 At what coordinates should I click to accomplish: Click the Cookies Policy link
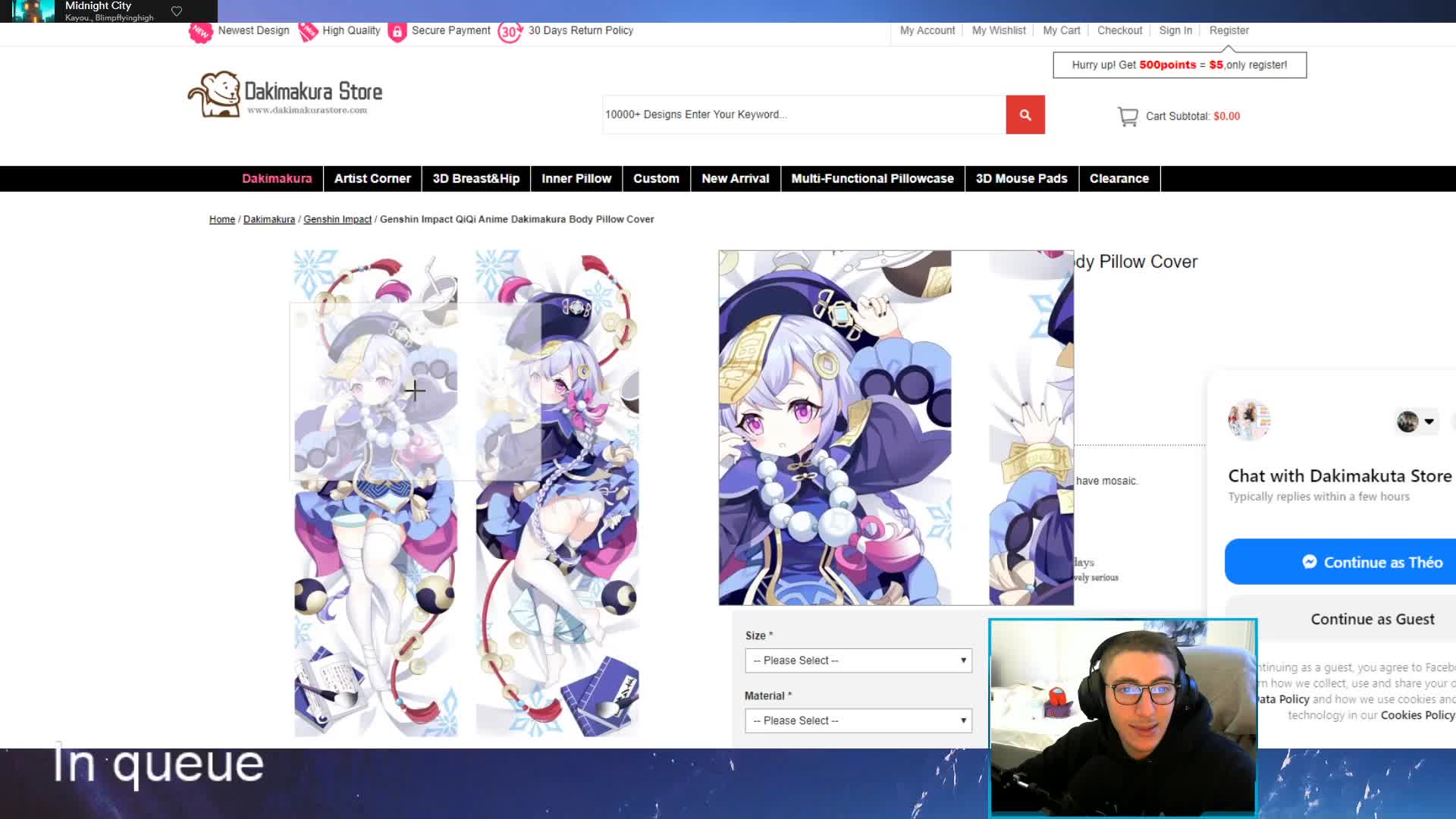point(1417,715)
